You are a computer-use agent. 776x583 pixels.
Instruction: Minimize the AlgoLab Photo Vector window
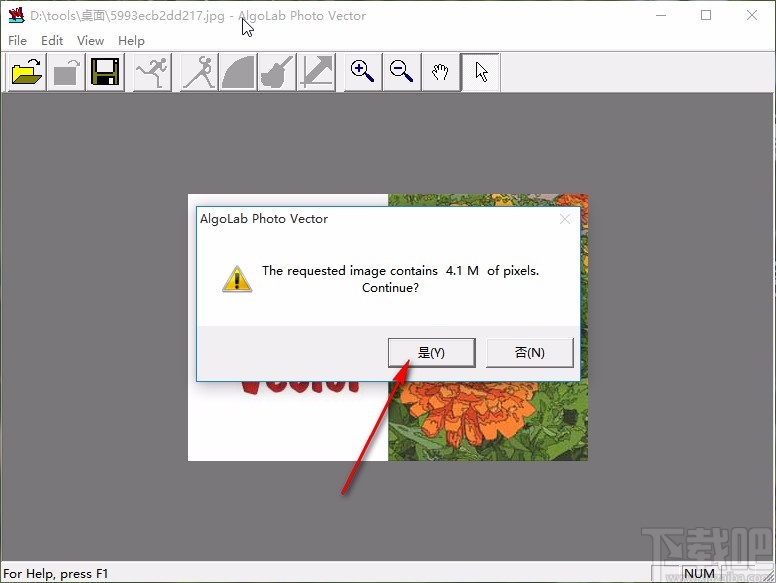pyautogui.click(x=661, y=15)
